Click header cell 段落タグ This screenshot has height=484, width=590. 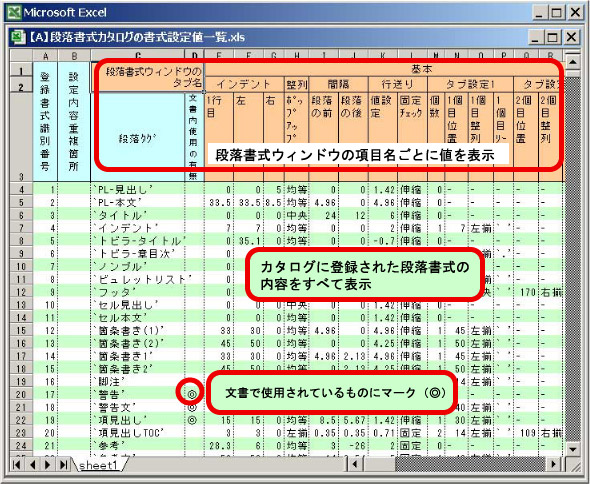click(138, 137)
